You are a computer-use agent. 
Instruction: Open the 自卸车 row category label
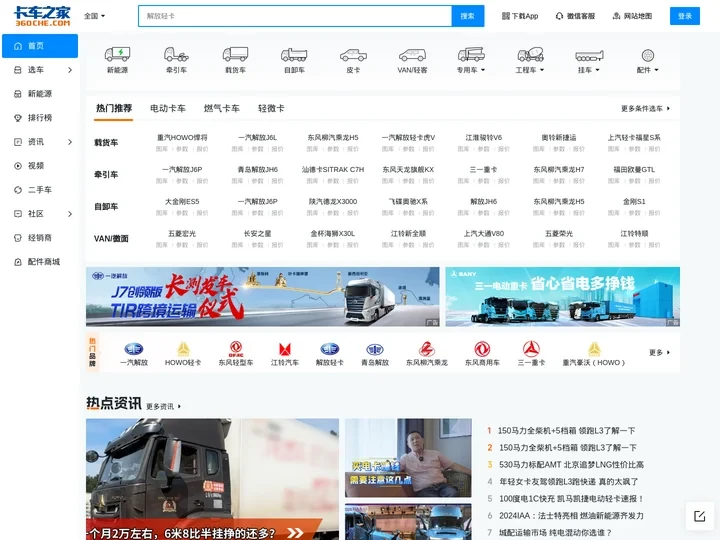click(106, 207)
